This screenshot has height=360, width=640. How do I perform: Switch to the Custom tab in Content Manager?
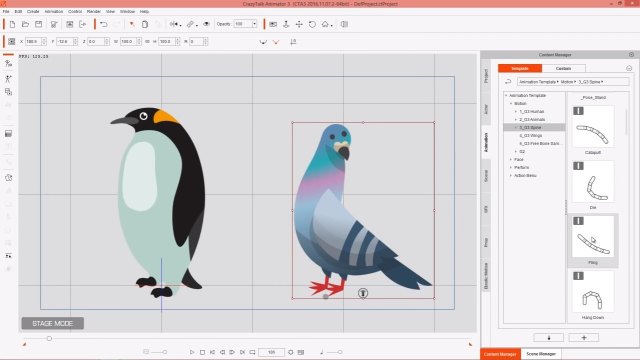click(x=563, y=68)
